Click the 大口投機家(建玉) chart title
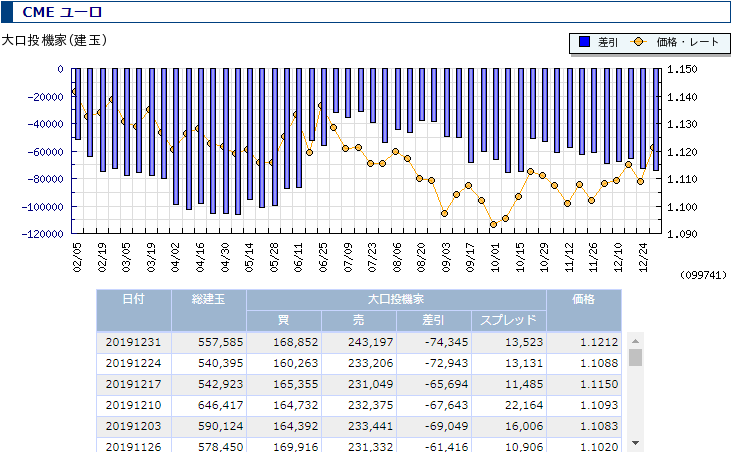Viewport: 756px width, 458px height. point(54,40)
